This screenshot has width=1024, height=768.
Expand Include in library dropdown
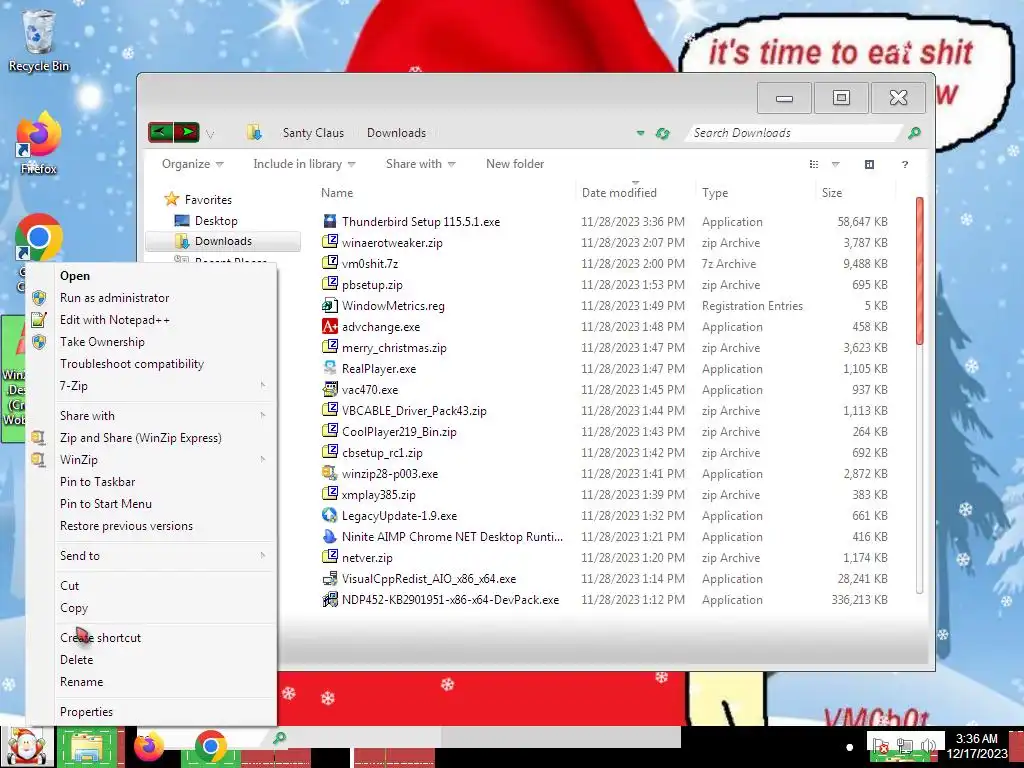(304, 164)
